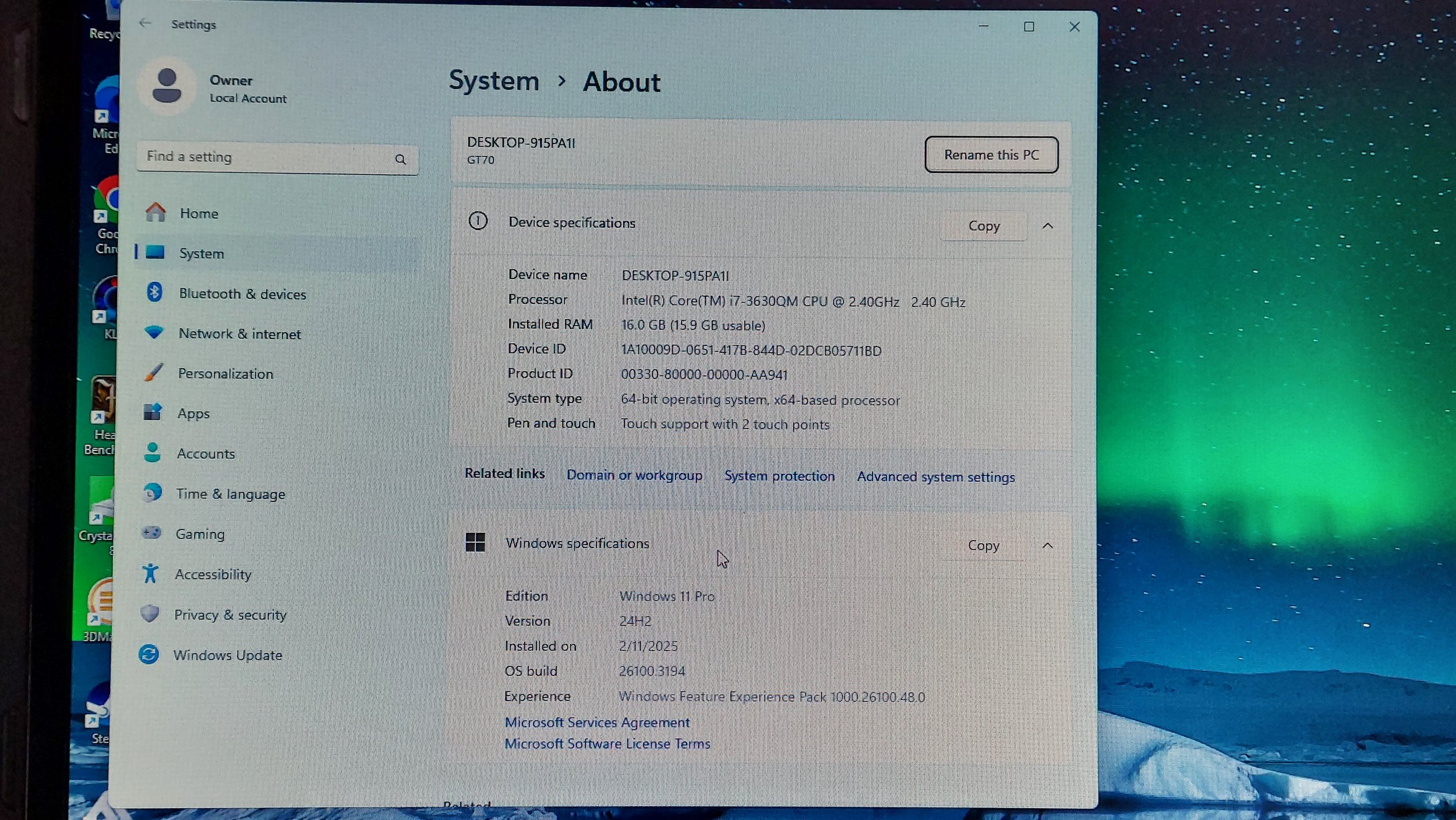Image resolution: width=1456 pixels, height=820 pixels.
Task: Open the Home settings page
Action: pyautogui.click(x=276, y=213)
